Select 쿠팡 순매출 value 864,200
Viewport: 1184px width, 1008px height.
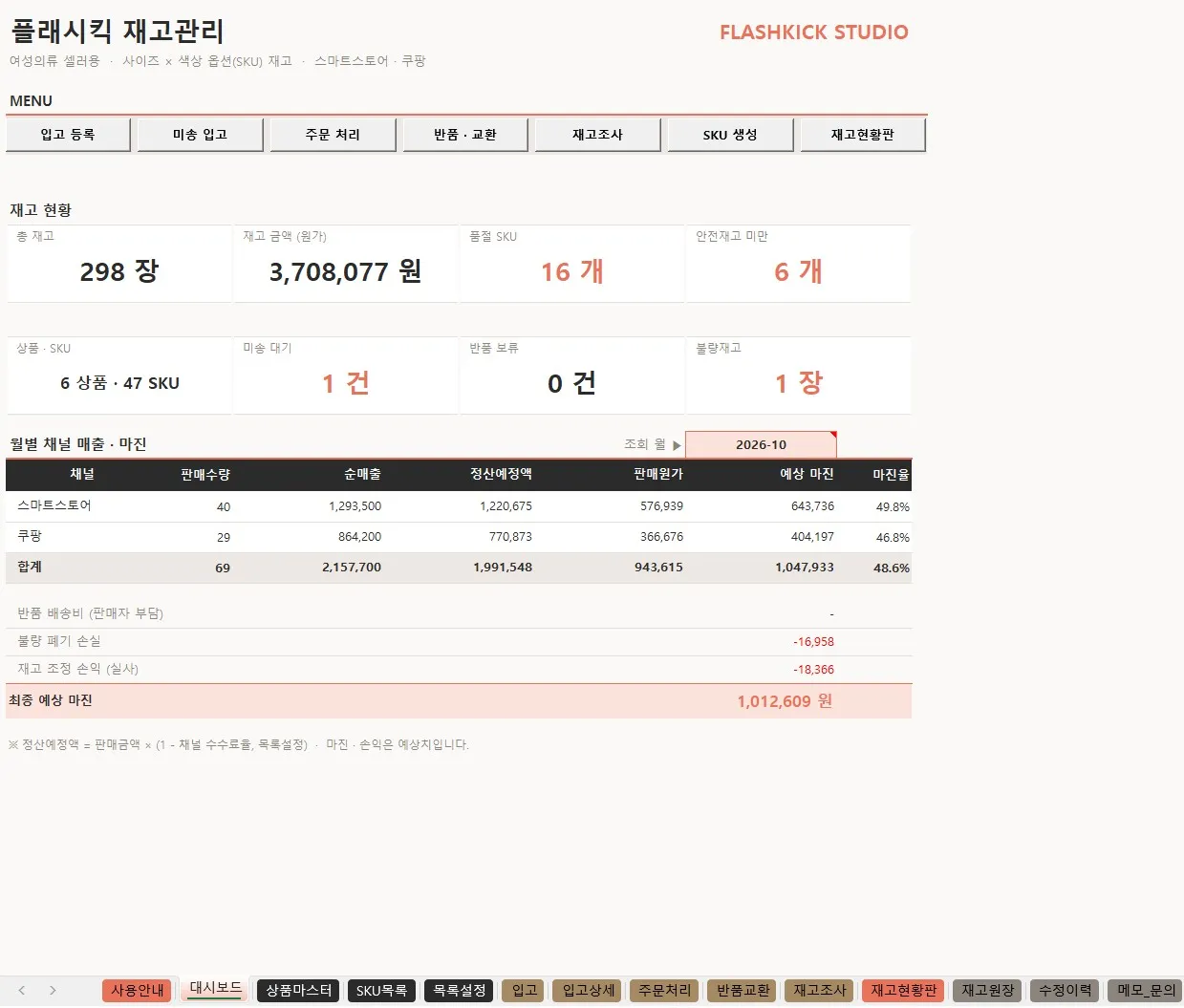point(359,537)
